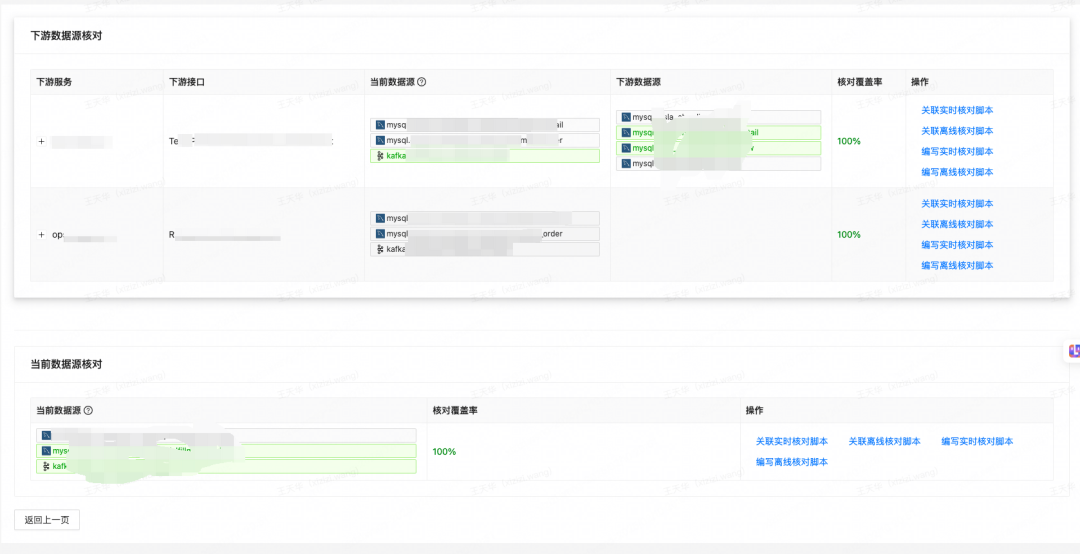Click the 核对覆盖率 header in the bottom table
The height and width of the screenshot is (554, 1080).
(455, 411)
